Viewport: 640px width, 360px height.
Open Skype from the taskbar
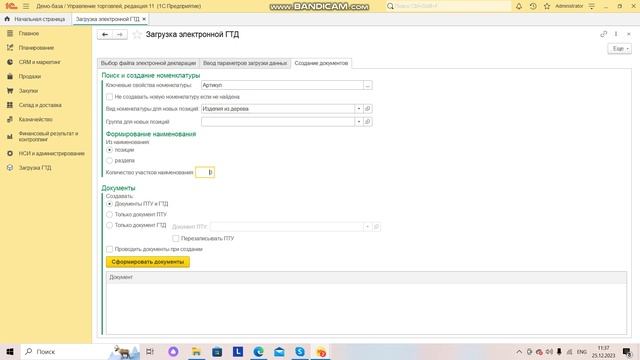300,351
